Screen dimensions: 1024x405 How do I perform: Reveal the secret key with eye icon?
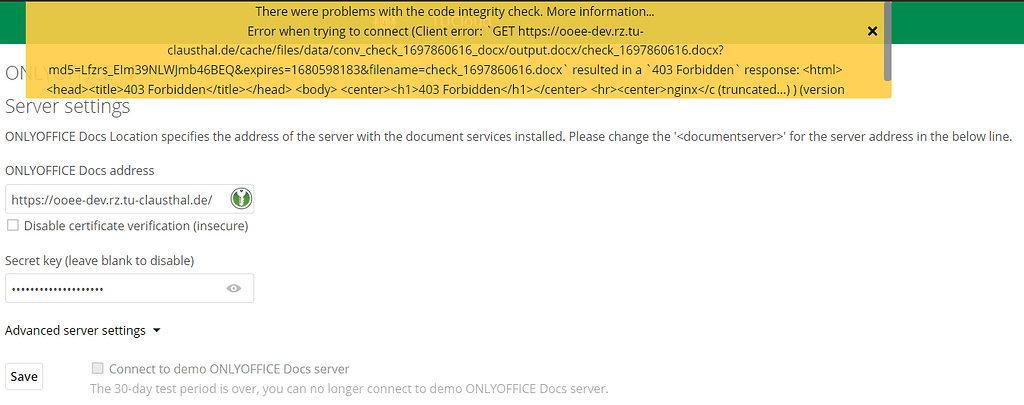tap(234, 288)
